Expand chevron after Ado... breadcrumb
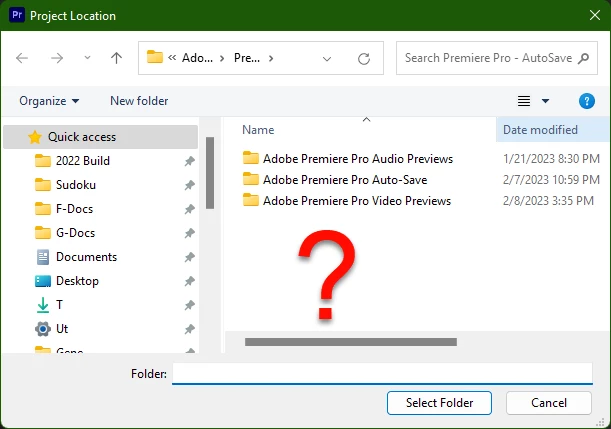The width and height of the screenshot is (611, 429). point(222,58)
